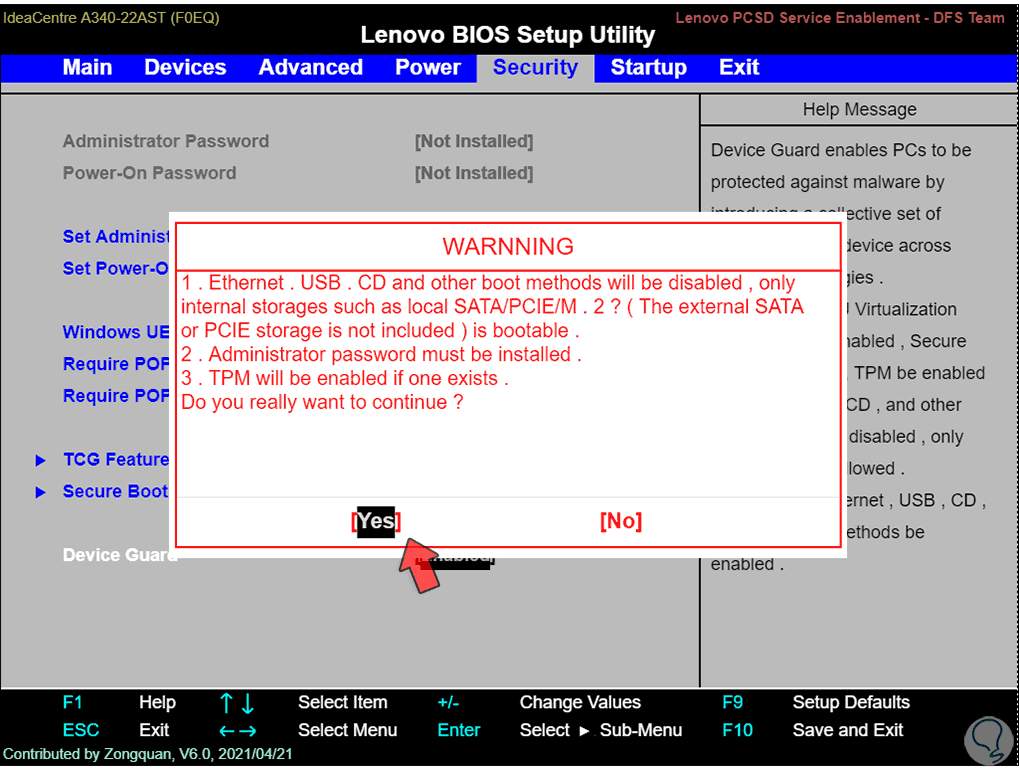1019x769 pixels.
Task: Click the up-down arrows Select Item icon
Action: 237,703
